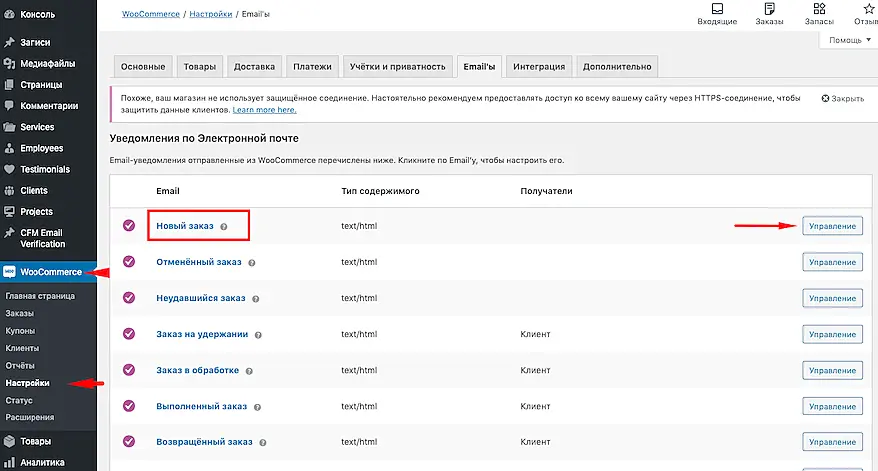Switch to the Доставка tab
Viewport: 878px width, 471px height.
[254, 67]
